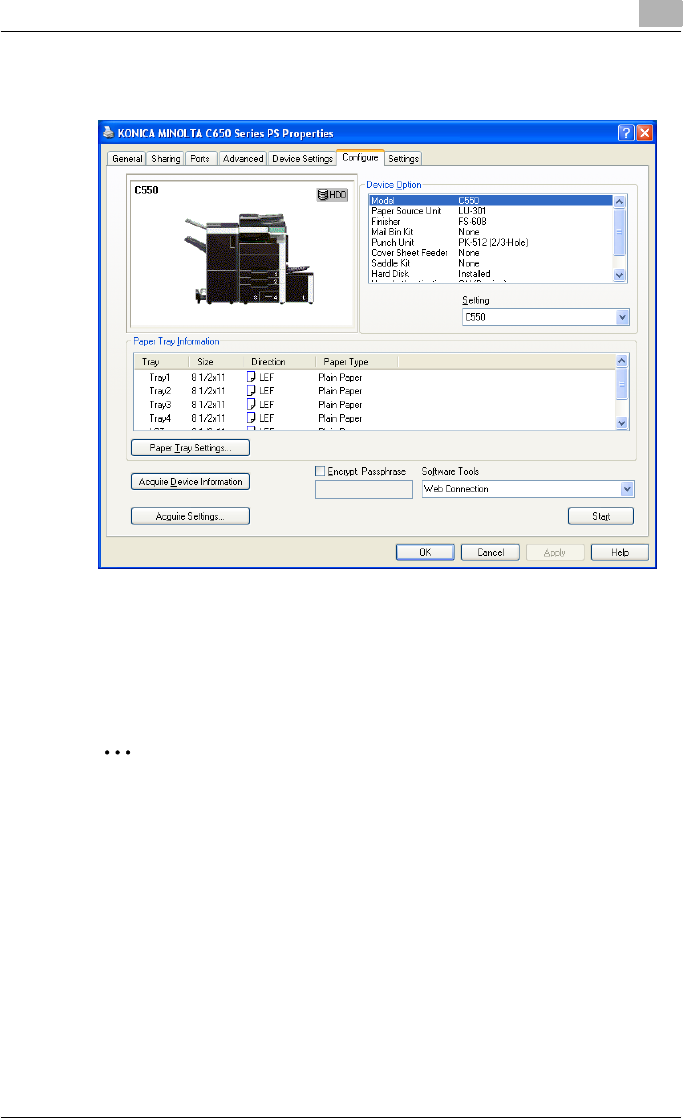
Task: Select the Configure tab
Action: (360, 158)
